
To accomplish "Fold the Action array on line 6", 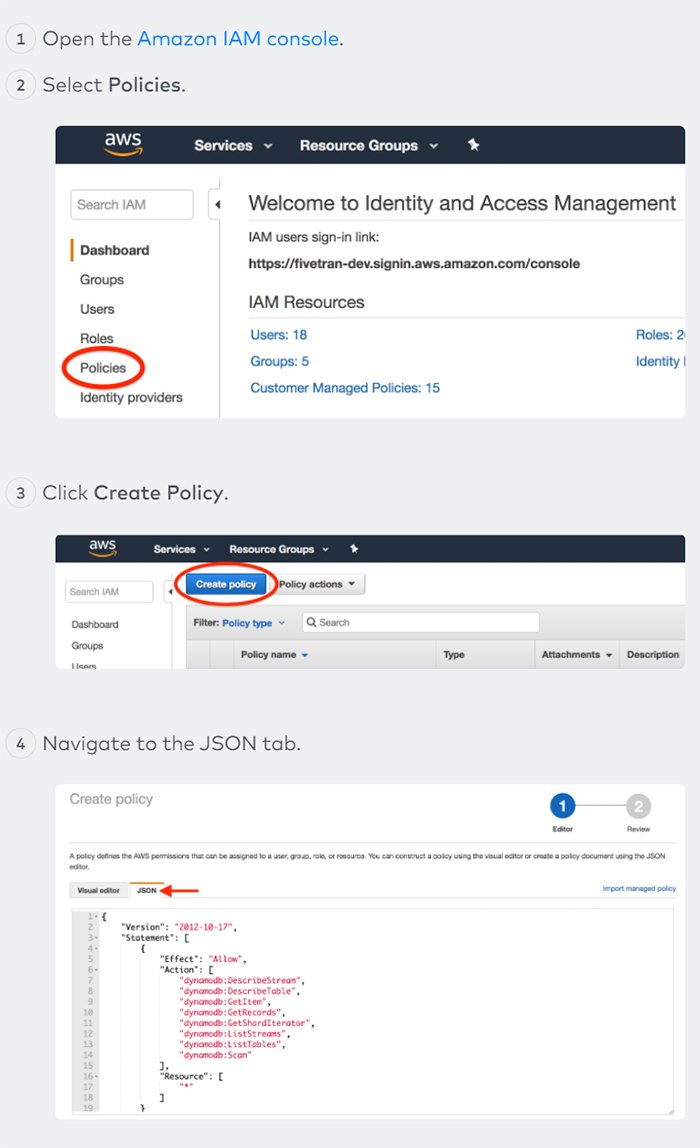I will coord(97,969).
